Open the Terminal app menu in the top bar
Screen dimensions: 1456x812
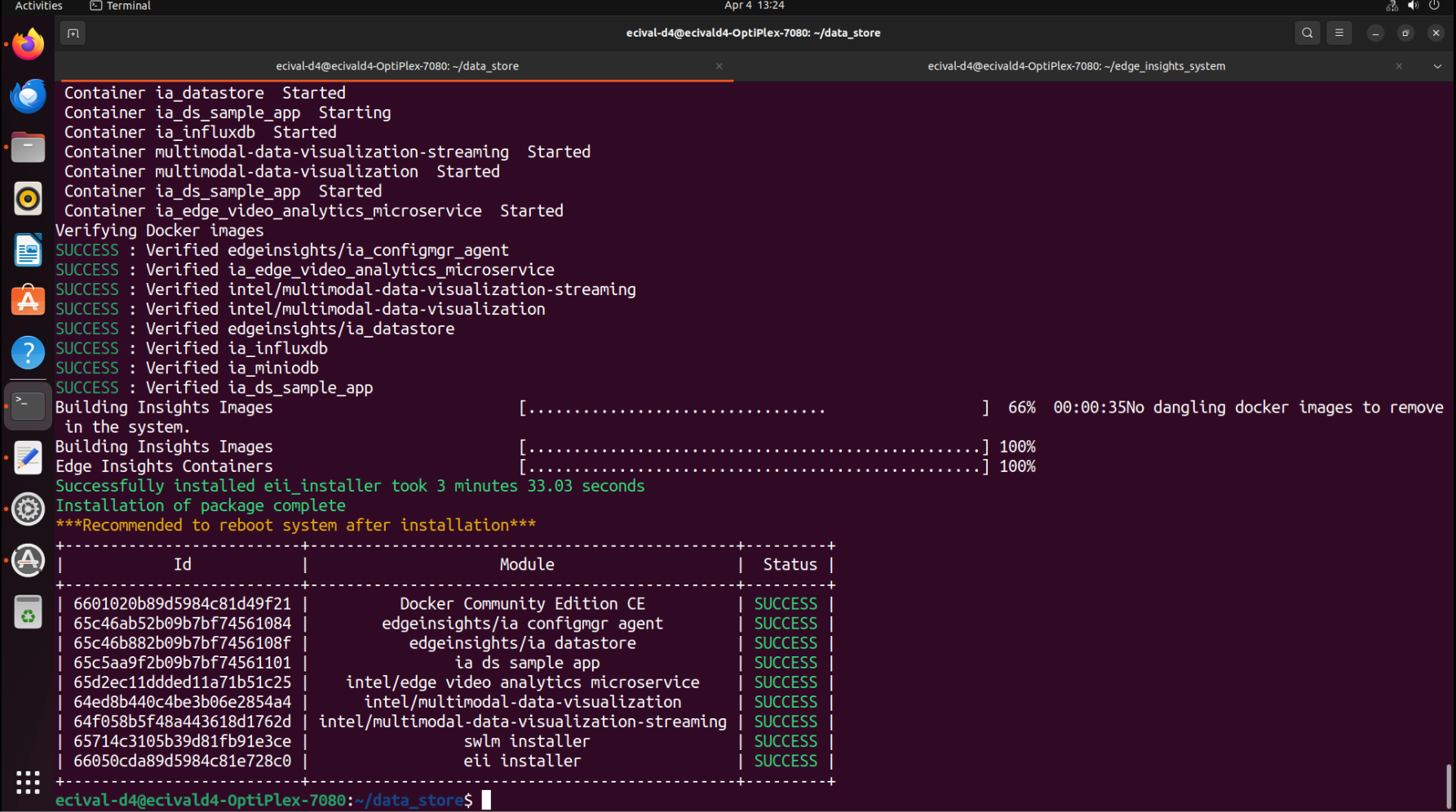(x=120, y=6)
